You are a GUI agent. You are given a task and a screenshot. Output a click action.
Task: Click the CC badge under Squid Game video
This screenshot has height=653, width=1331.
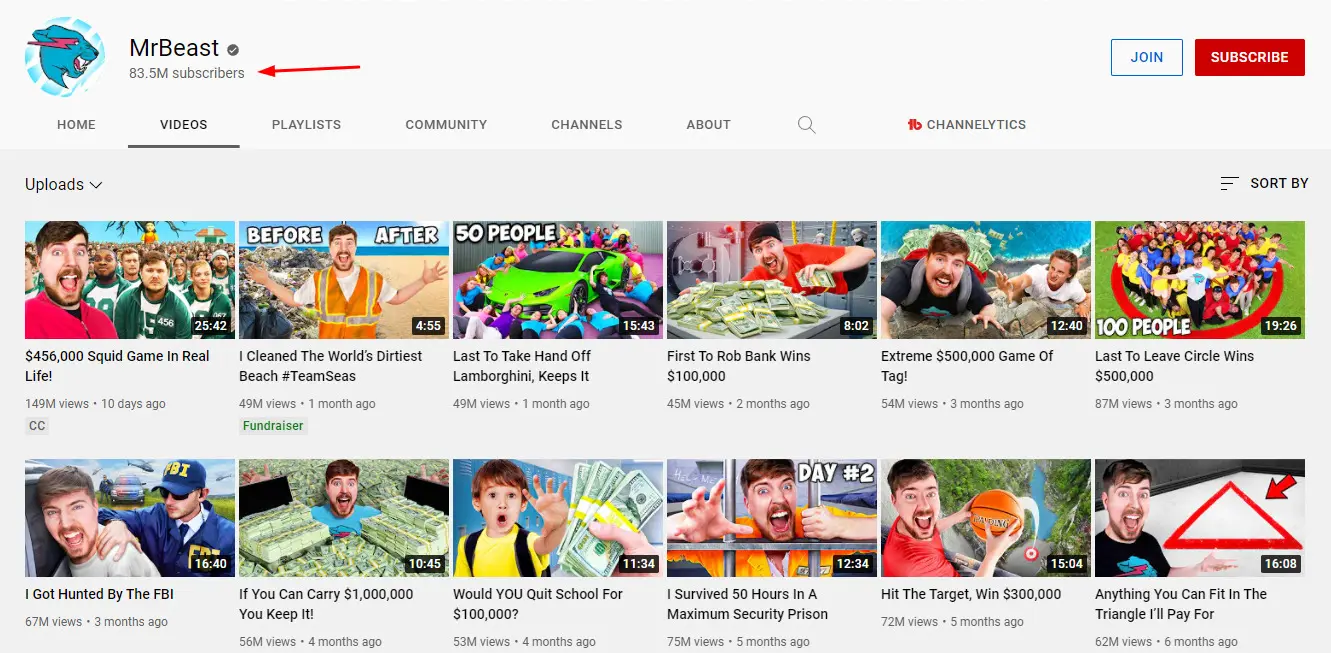(x=37, y=426)
